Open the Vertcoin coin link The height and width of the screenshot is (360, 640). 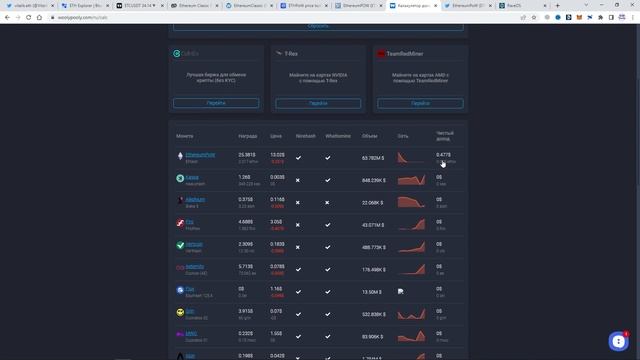[194, 244]
